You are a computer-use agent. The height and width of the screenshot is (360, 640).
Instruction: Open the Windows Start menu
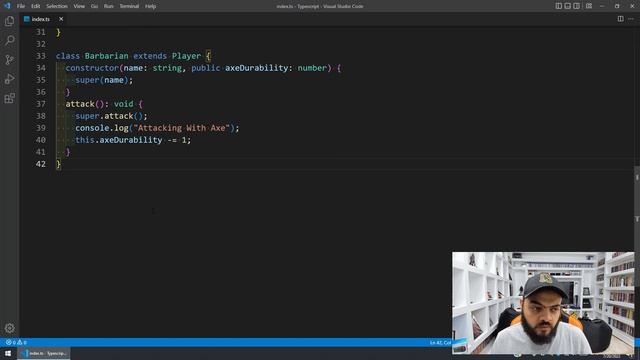pyautogui.click(x=8, y=353)
